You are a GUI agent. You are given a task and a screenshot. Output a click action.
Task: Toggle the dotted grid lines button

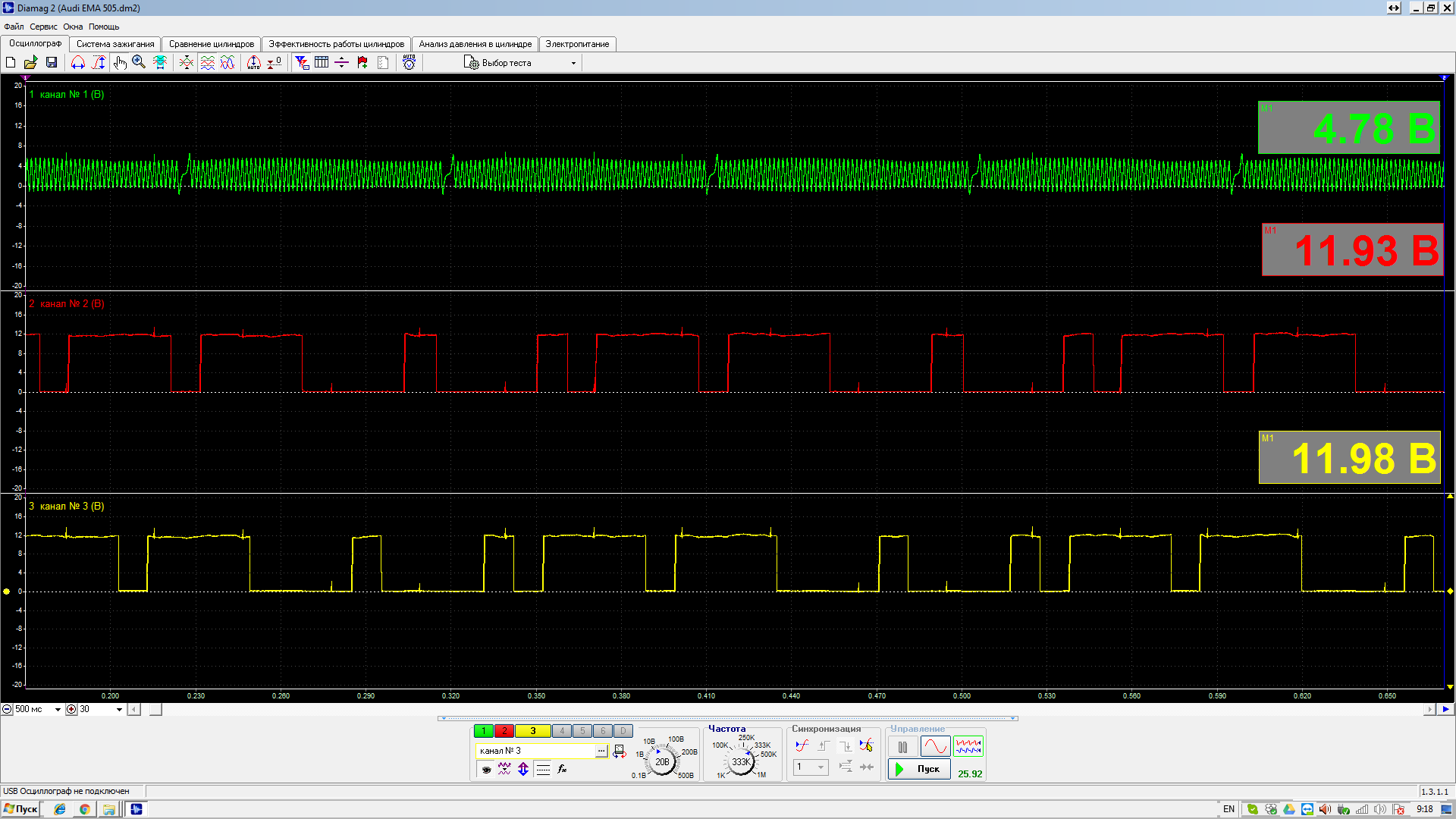point(543,769)
